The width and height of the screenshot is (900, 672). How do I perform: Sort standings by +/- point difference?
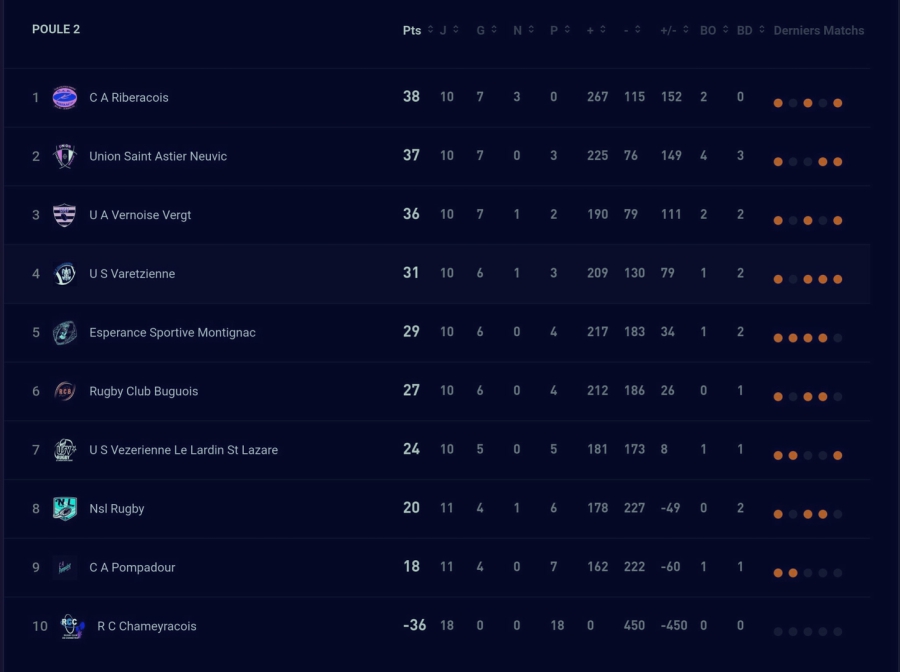coord(674,30)
